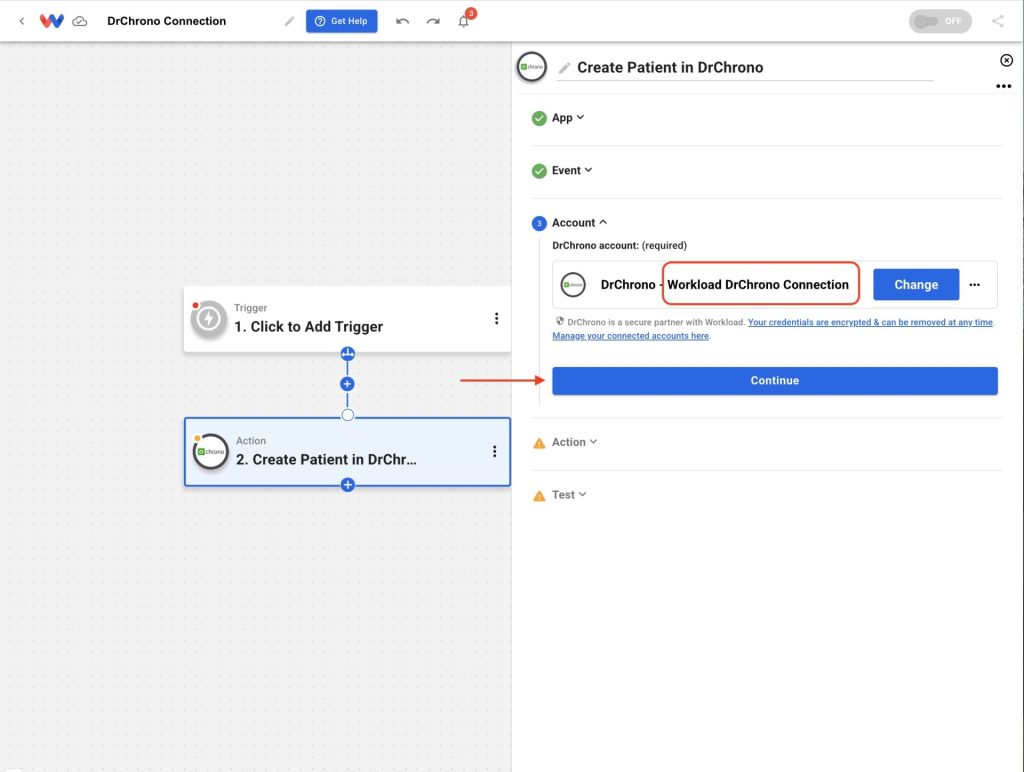Click the shield icon in security note

(560, 321)
